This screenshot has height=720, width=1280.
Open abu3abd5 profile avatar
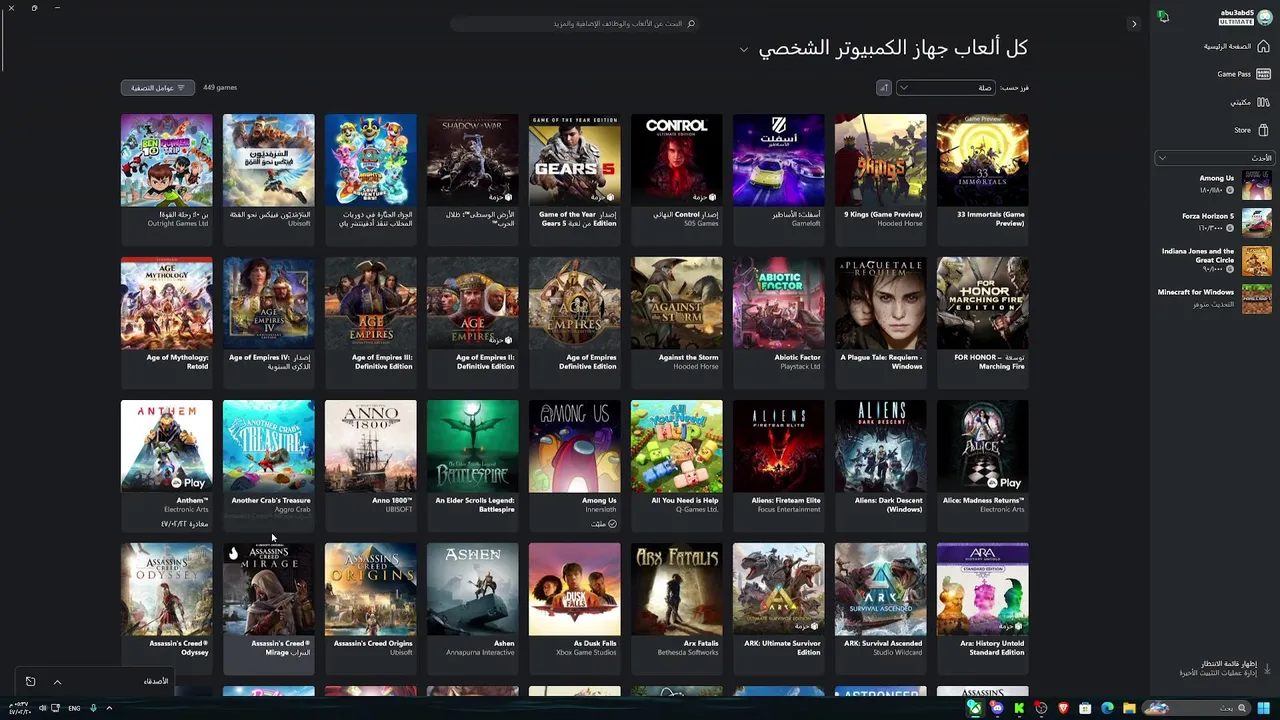(1263, 17)
